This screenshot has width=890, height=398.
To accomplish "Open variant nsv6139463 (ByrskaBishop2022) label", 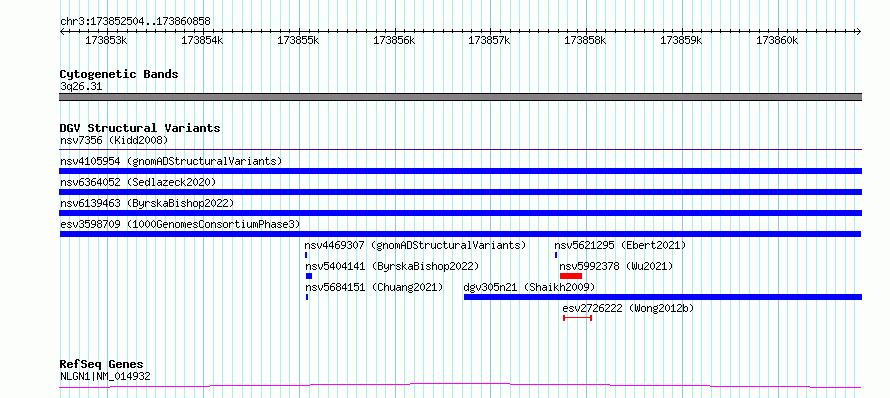I will pos(147,203).
